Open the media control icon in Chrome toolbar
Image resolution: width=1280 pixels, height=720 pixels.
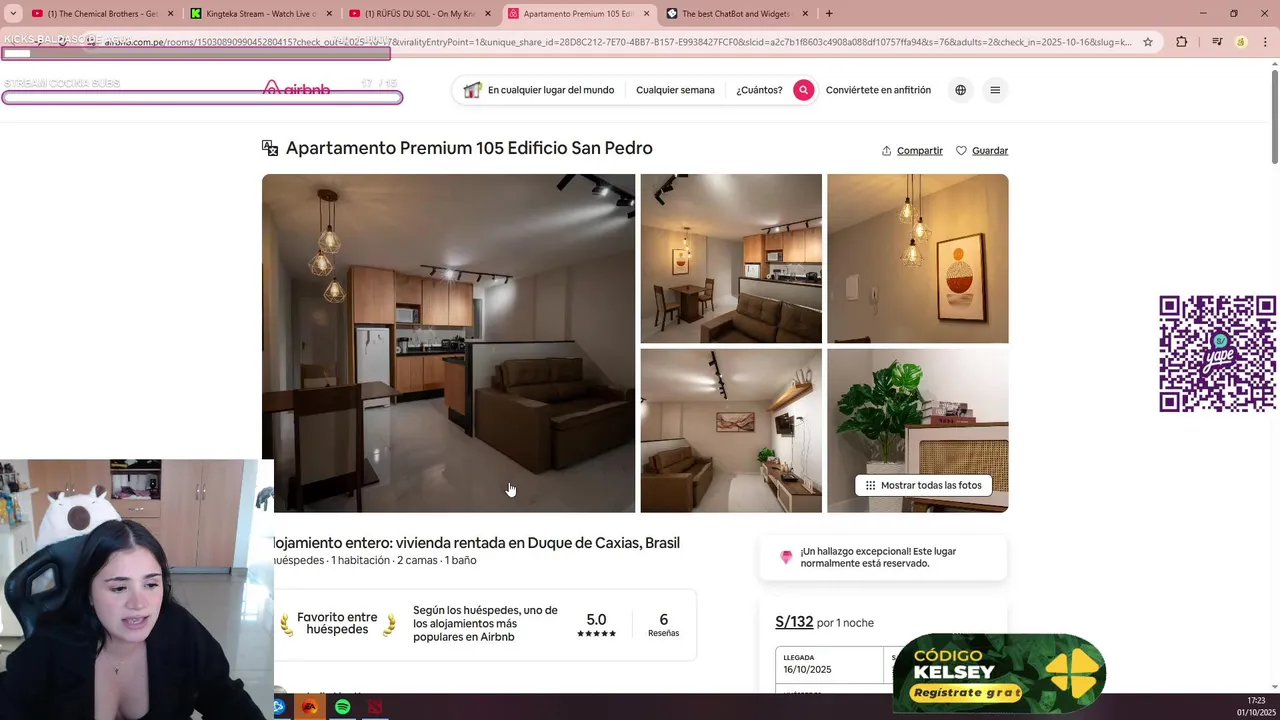1217,42
